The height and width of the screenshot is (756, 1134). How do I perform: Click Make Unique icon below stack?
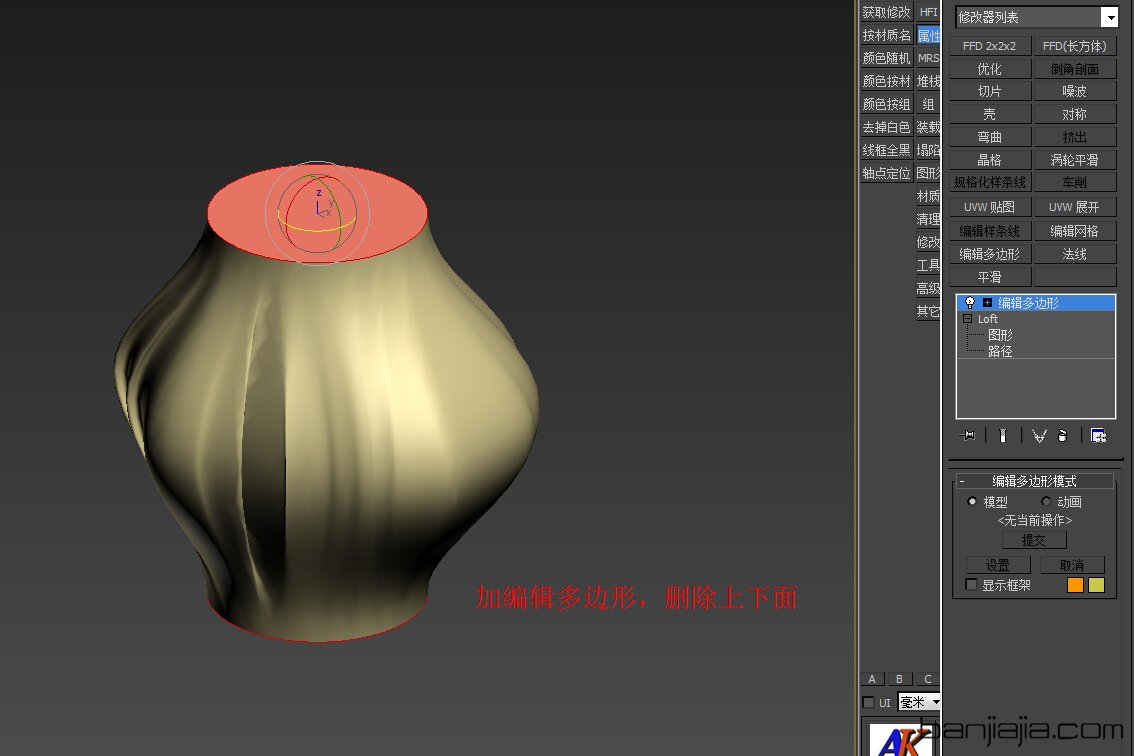(1039, 436)
